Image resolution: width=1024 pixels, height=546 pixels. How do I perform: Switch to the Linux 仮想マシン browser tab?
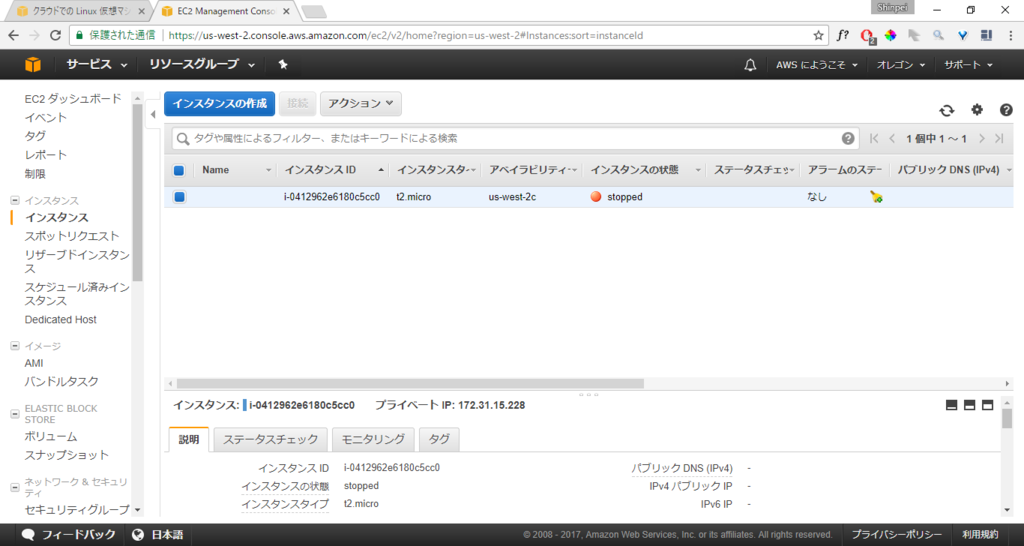tap(79, 11)
